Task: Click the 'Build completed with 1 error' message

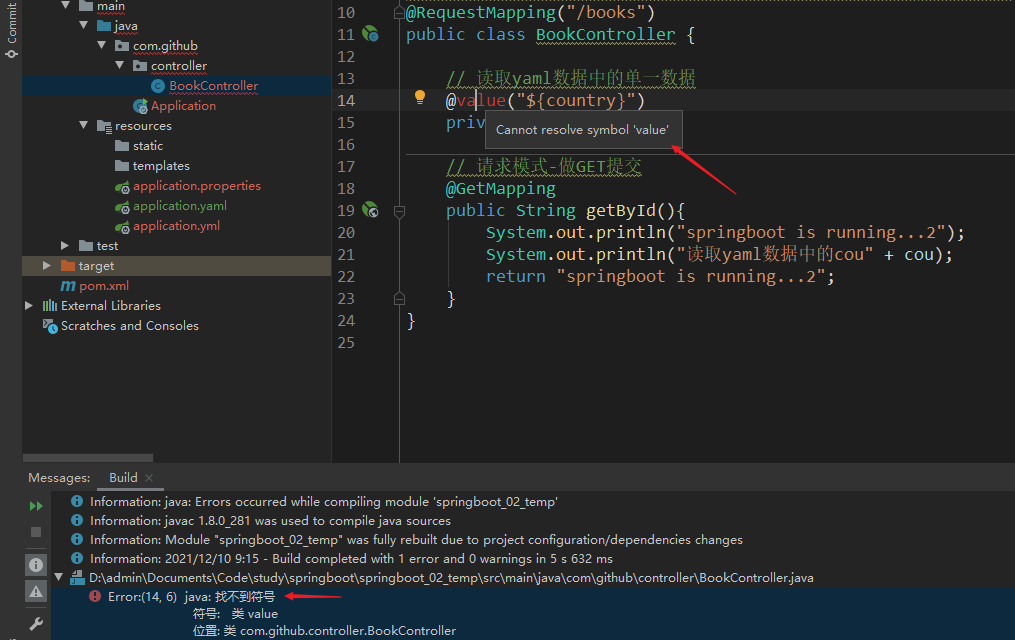Action: click(x=351, y=558)
